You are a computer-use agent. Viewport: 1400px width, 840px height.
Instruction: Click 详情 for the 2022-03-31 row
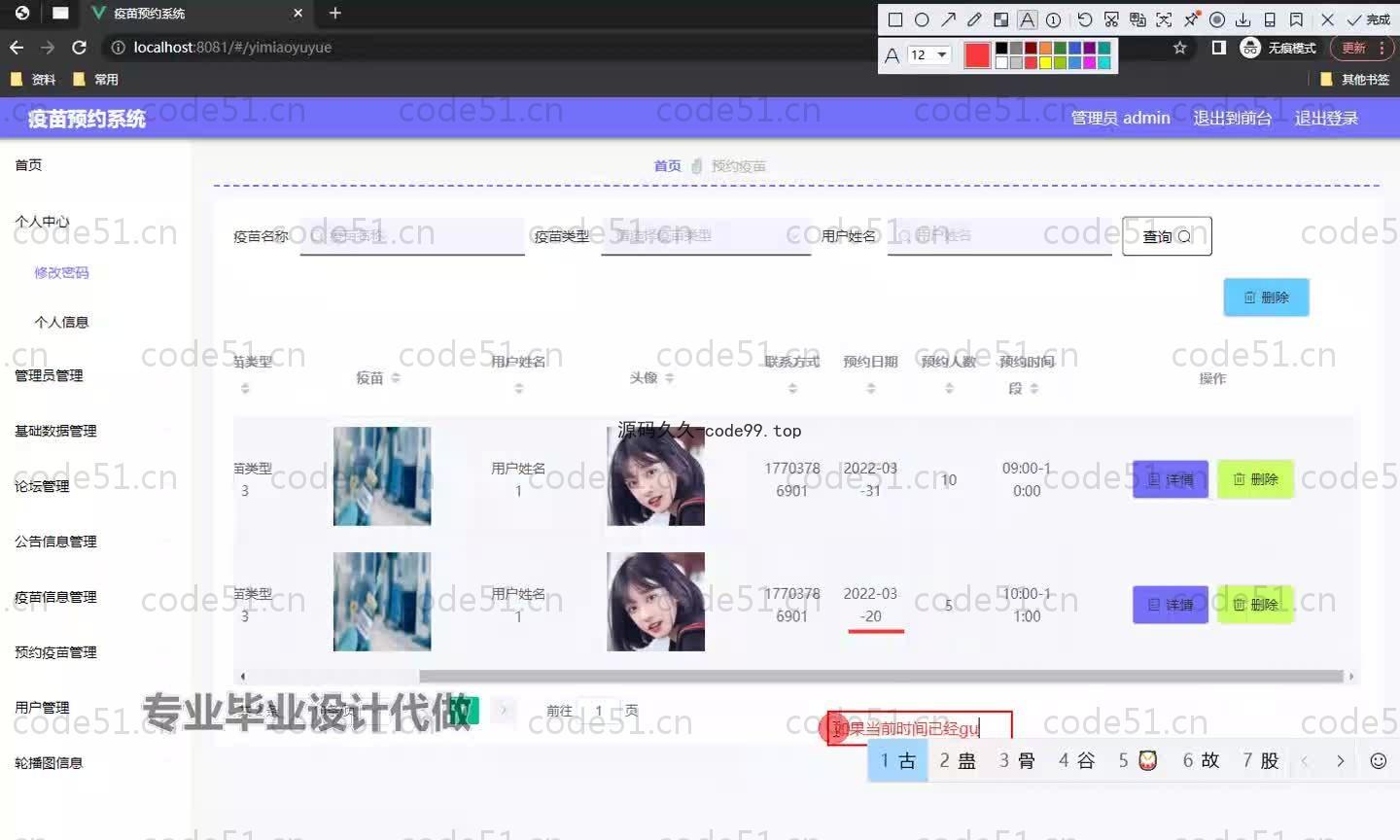pyautogui.click(x=1171, y=479)
